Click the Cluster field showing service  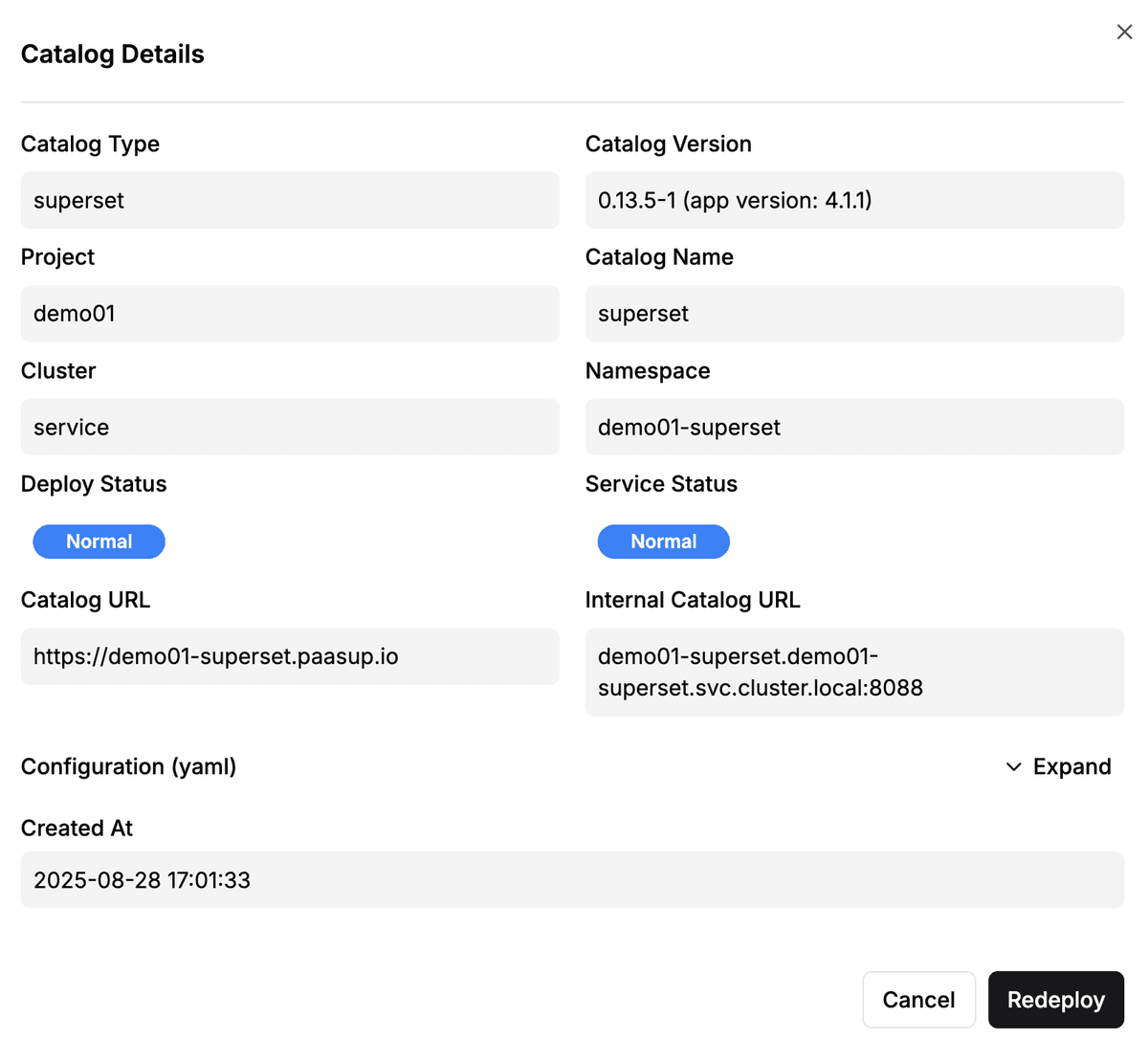pos(290,427)
